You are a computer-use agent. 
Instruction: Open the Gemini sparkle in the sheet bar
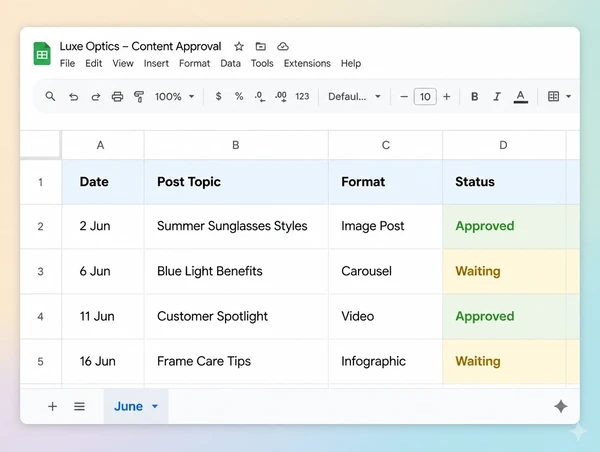(x=561, y=406)
